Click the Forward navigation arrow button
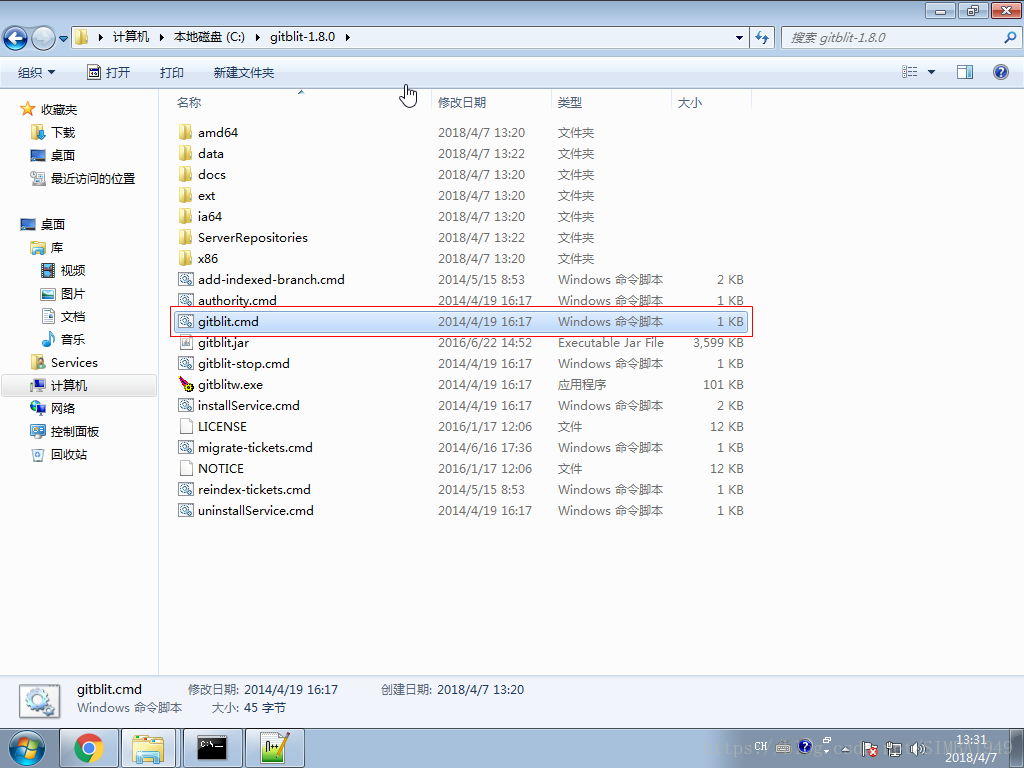Image resolution: width=1024 pixels, height=768 pixels. (43, 38)
